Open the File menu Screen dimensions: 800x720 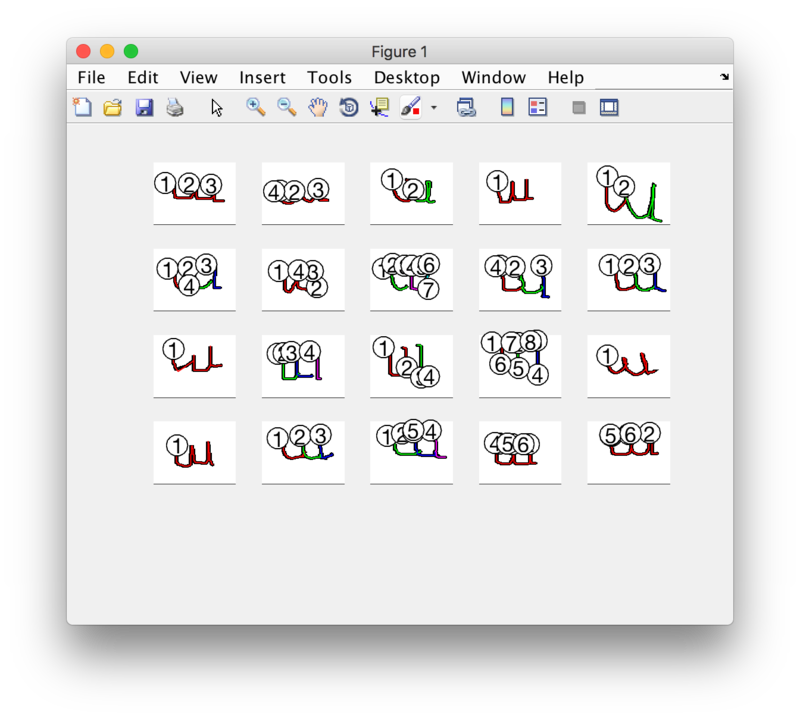click(91, 78)
